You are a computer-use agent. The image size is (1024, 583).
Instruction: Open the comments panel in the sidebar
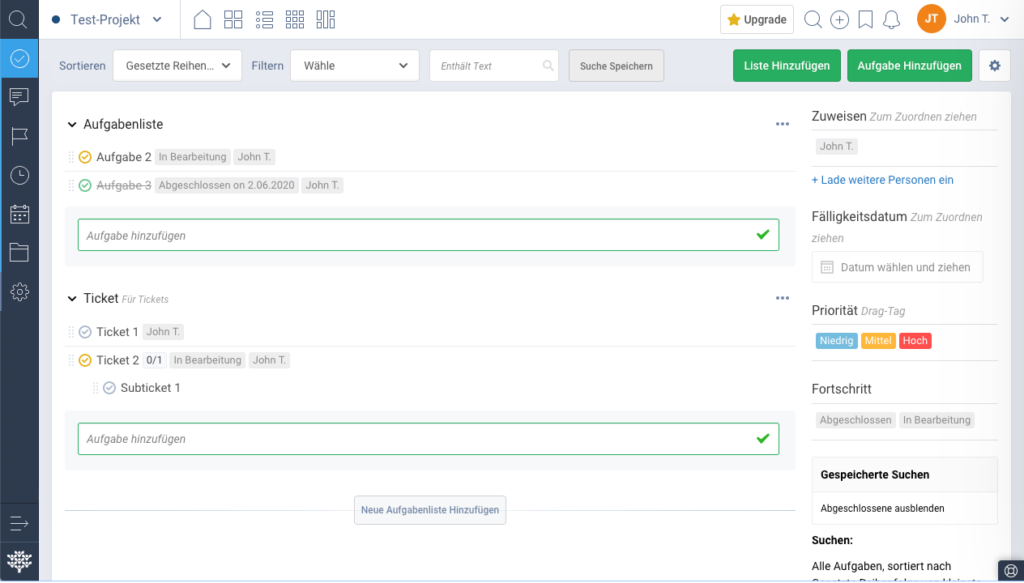pyautogui.click(x=19, y=96)
